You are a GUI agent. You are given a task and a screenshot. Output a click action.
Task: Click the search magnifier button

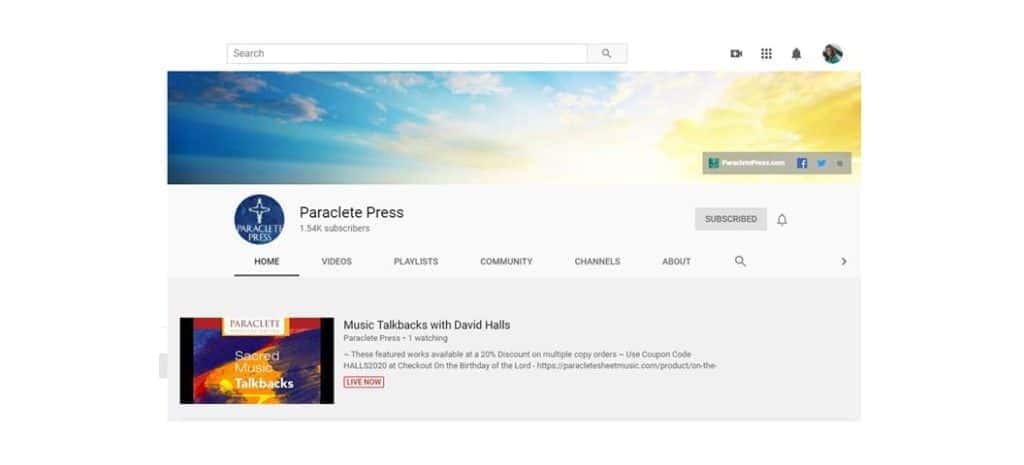(x=607, y=54)
